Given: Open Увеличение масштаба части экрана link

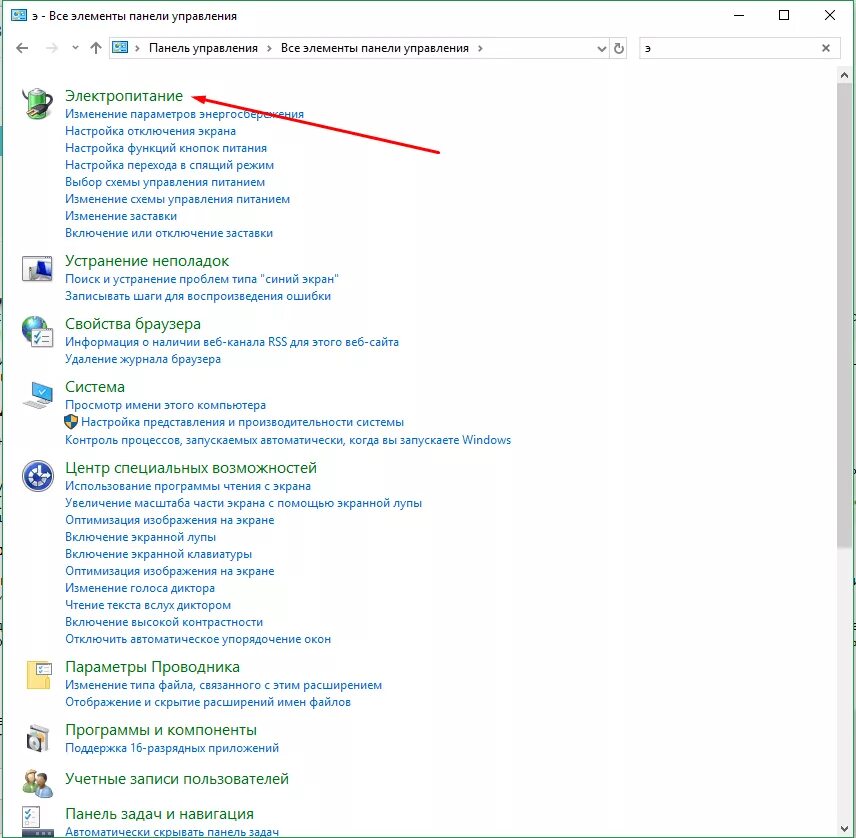Looking at the screenshot, I should click(243, 503).
